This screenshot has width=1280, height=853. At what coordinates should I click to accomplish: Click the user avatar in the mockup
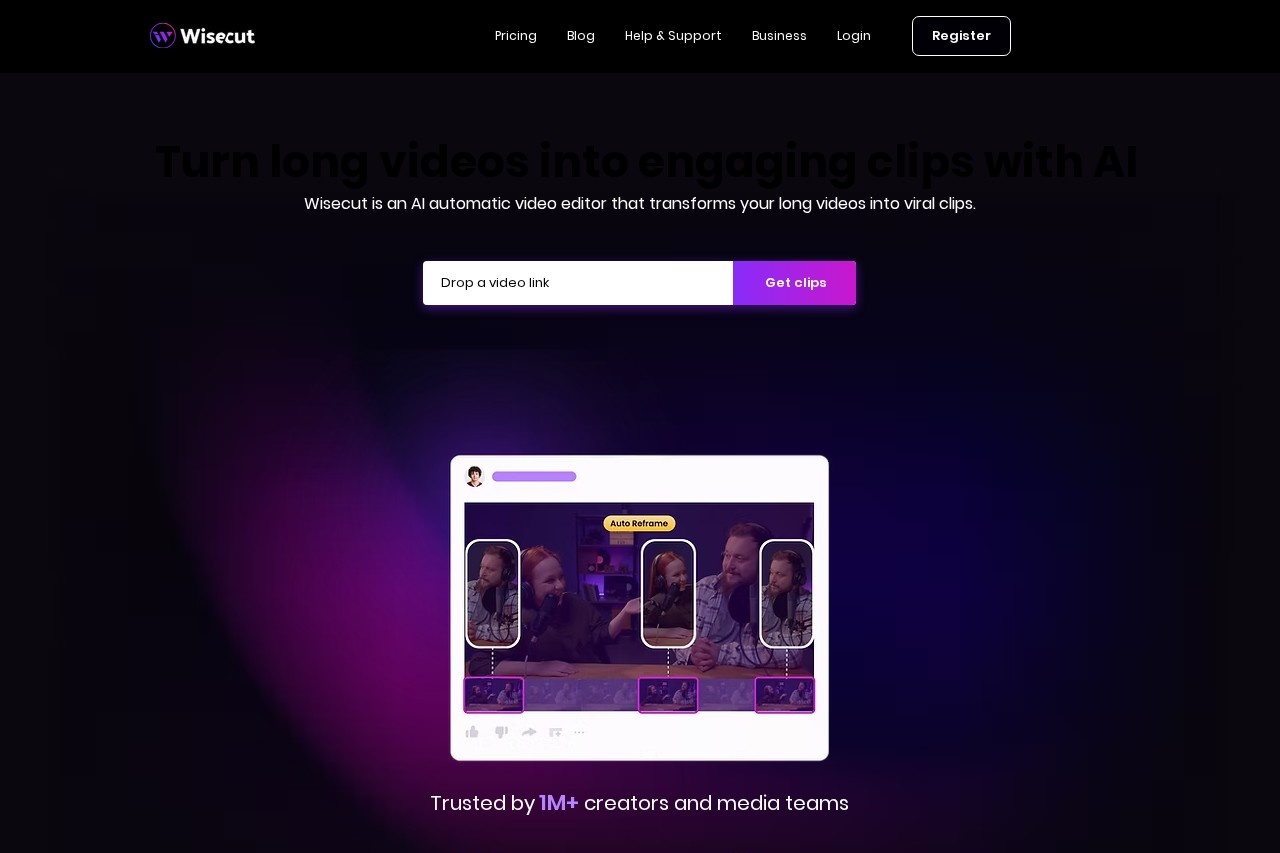tap(475, 476)
